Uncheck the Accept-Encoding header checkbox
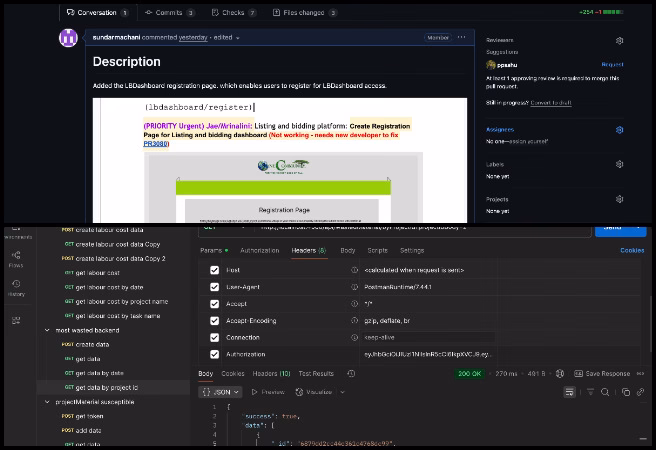 (x=215, y=320)
